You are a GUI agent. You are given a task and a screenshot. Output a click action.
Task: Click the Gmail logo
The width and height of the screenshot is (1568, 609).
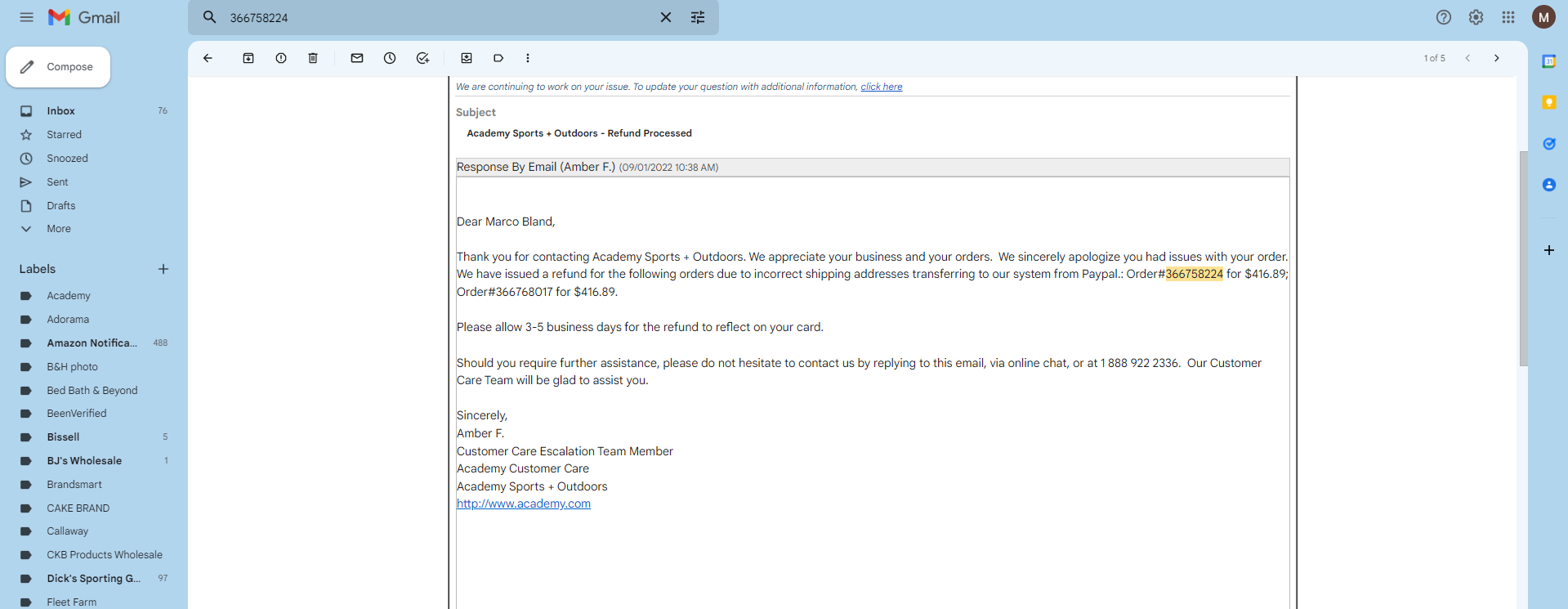point(84,17)
